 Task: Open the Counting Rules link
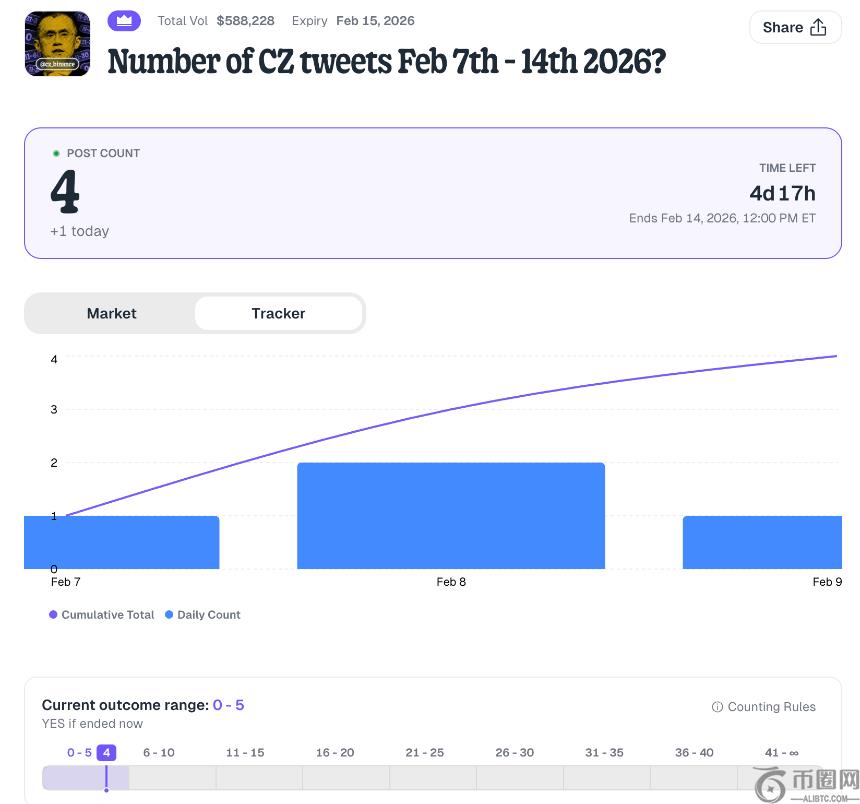click(x=771, y=707)
